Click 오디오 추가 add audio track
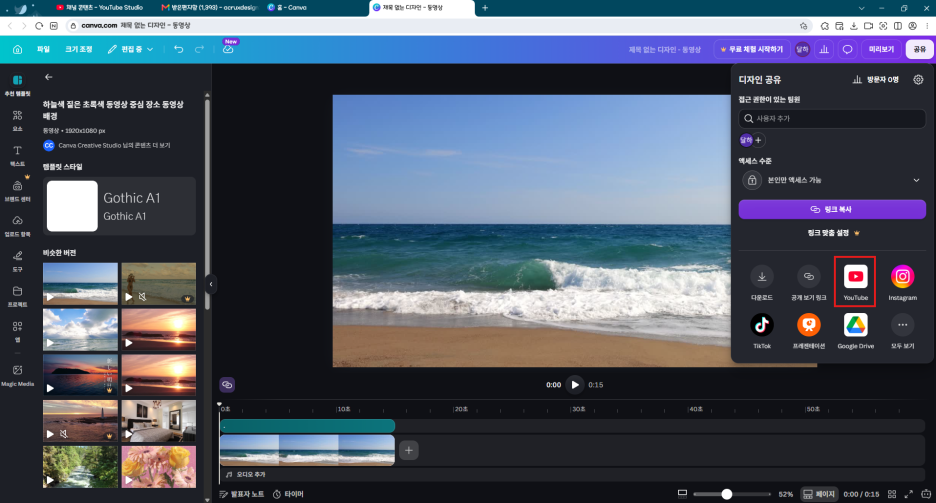 (246, 474)
